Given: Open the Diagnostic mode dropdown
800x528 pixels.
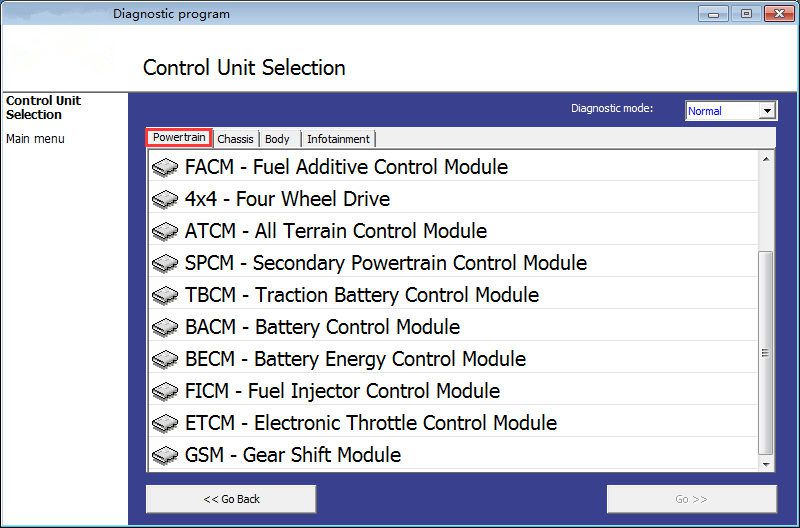Looking at the screenshot, I should tap(731, 111).
